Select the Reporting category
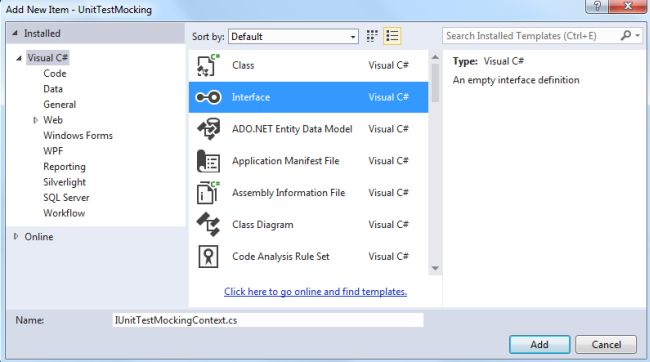The width and height of the screenshot is (650, 362). click(x=64, y=167)
